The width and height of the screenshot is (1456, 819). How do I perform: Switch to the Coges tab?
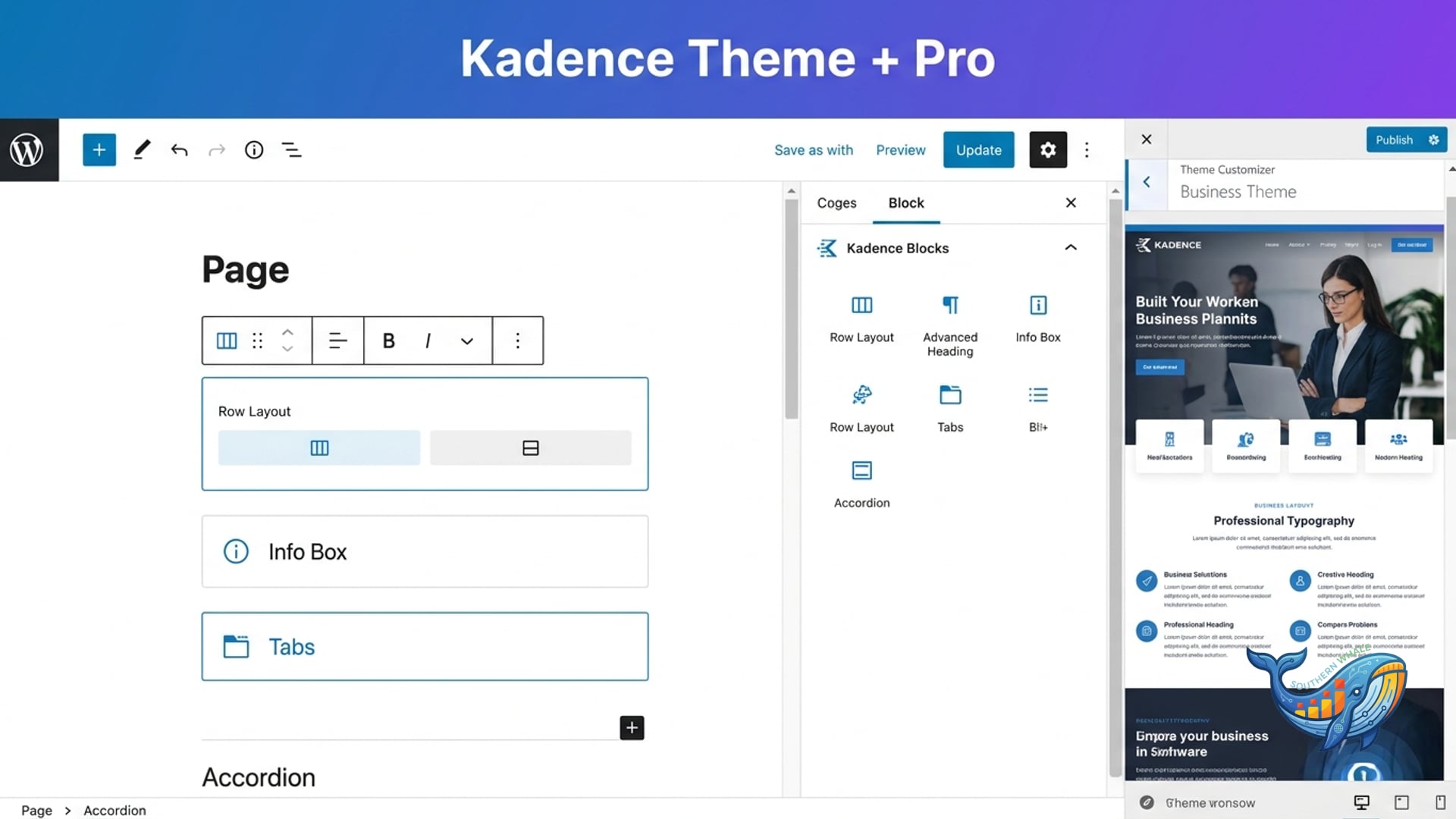836,202
